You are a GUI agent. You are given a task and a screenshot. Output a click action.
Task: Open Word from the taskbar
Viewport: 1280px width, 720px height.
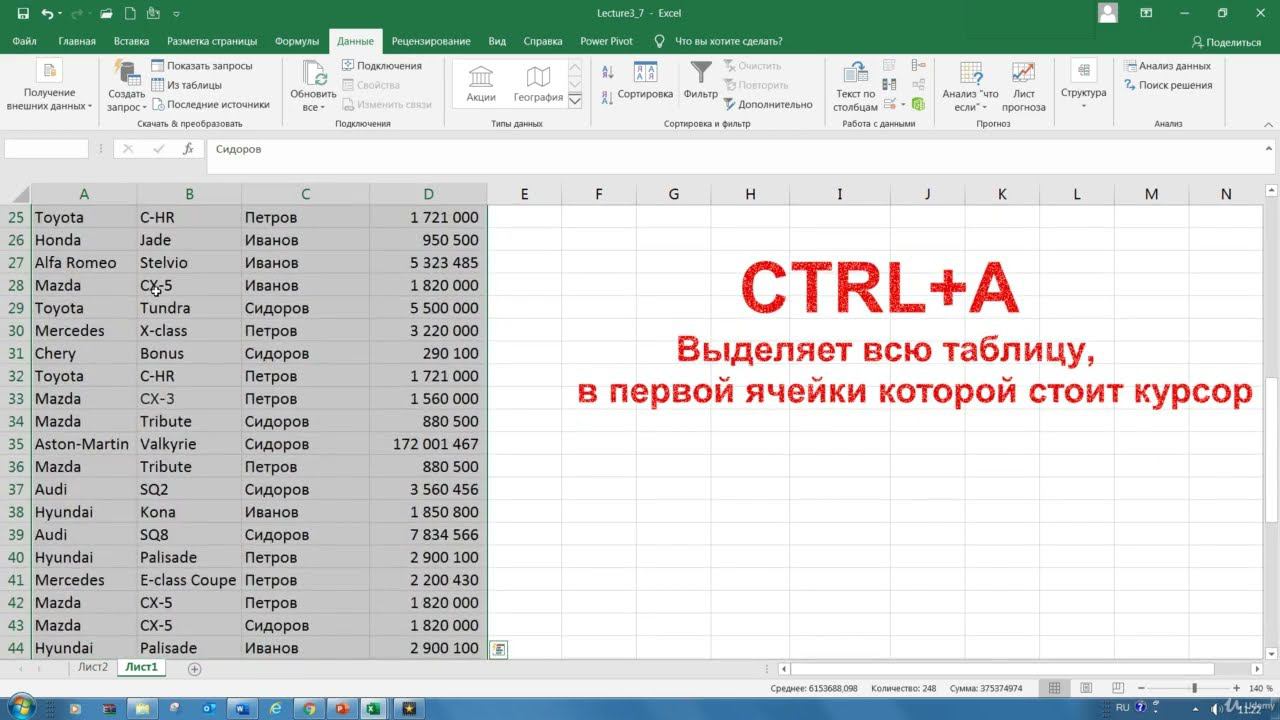point(242,708)
